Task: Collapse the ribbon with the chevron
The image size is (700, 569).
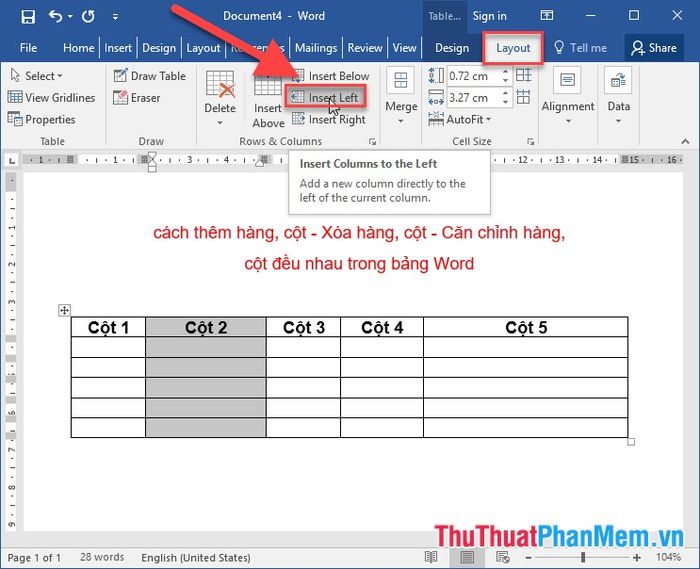Action: [685, 141]
